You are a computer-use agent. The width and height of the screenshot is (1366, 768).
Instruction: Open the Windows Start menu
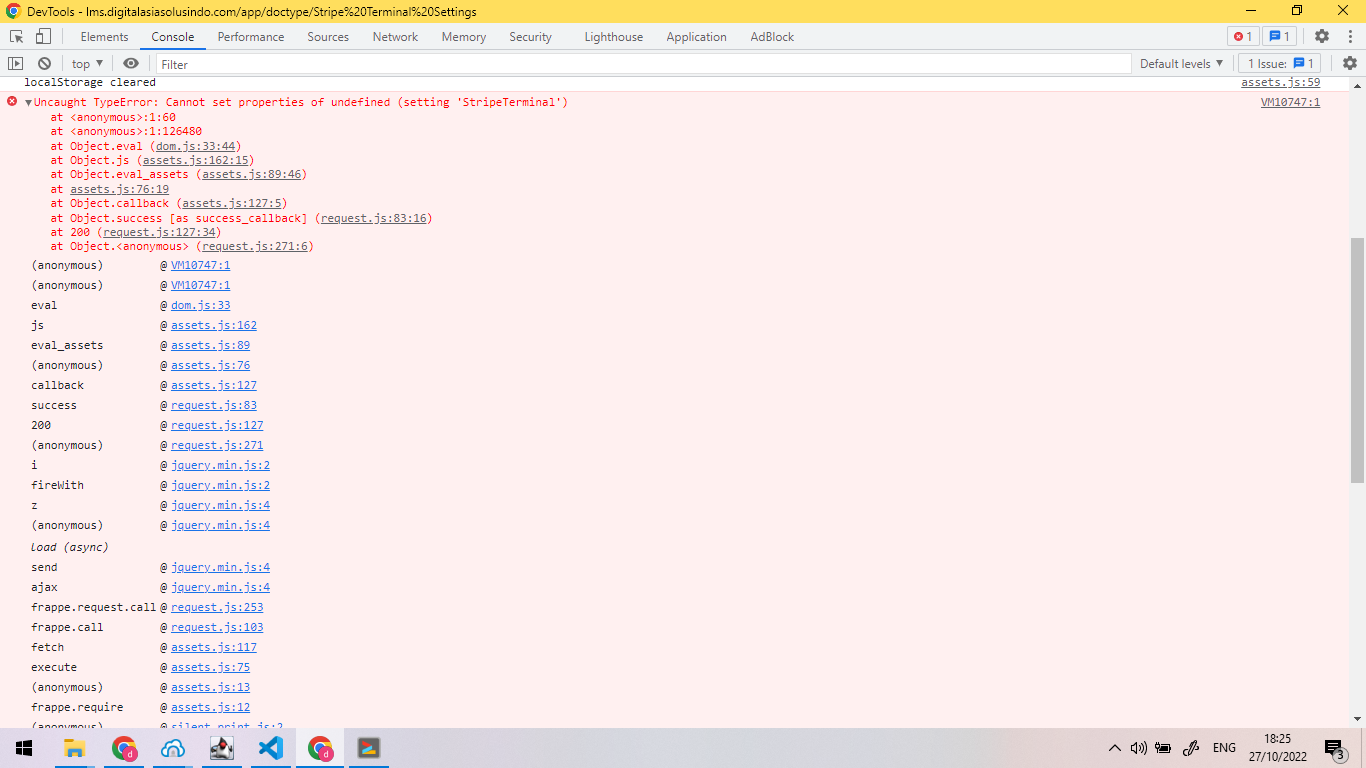tap(24, 748)
